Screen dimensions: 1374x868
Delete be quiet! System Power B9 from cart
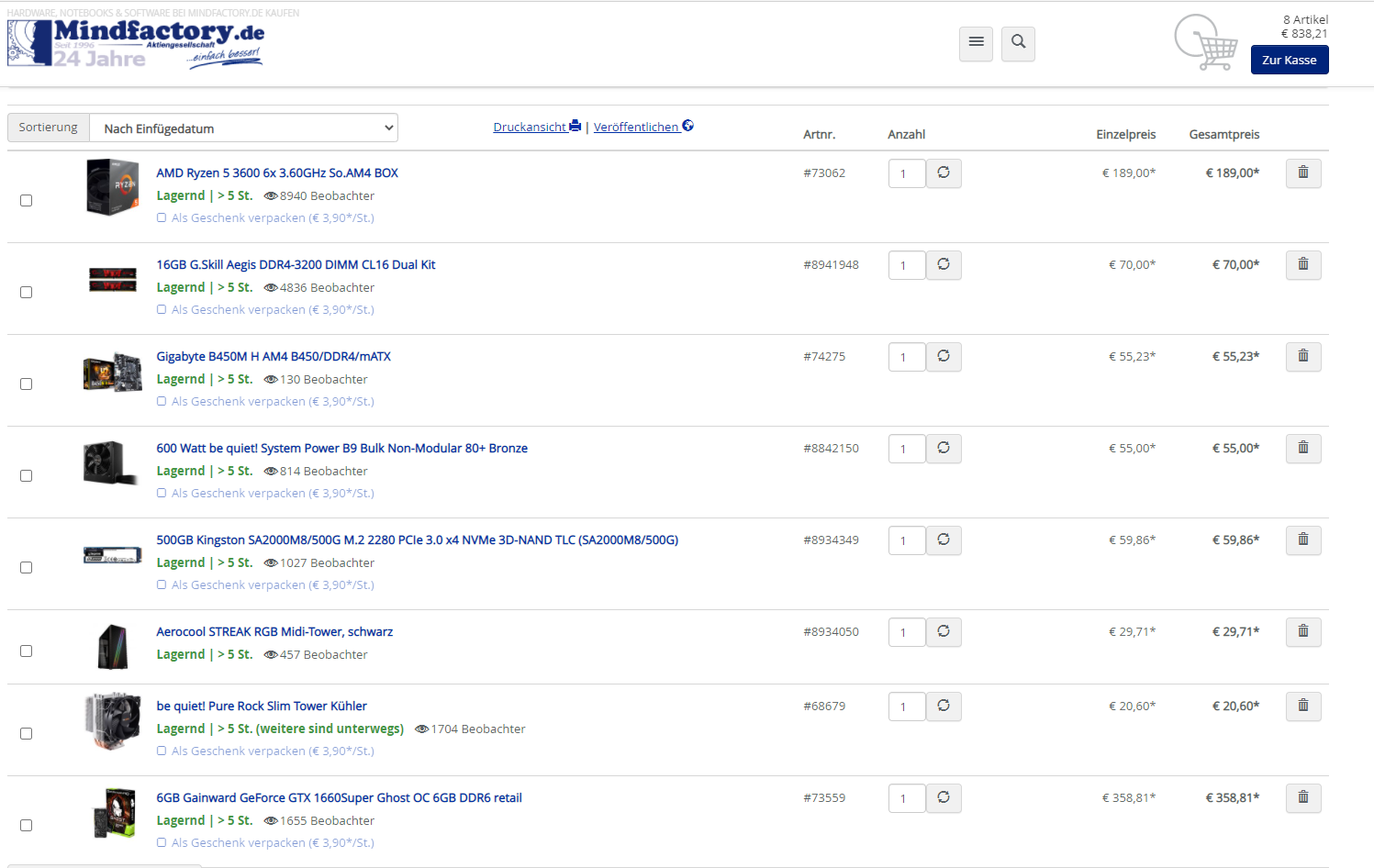point(1302,448)
